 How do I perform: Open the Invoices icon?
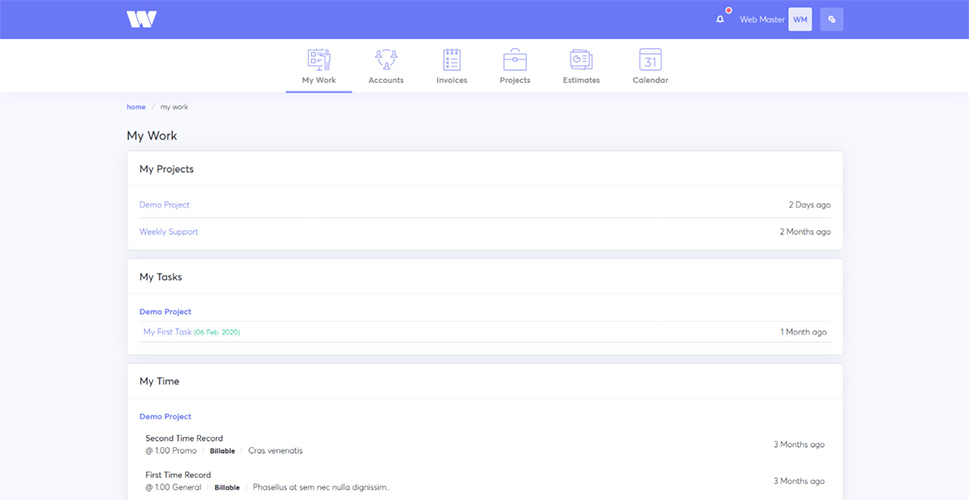coord(452,59)
